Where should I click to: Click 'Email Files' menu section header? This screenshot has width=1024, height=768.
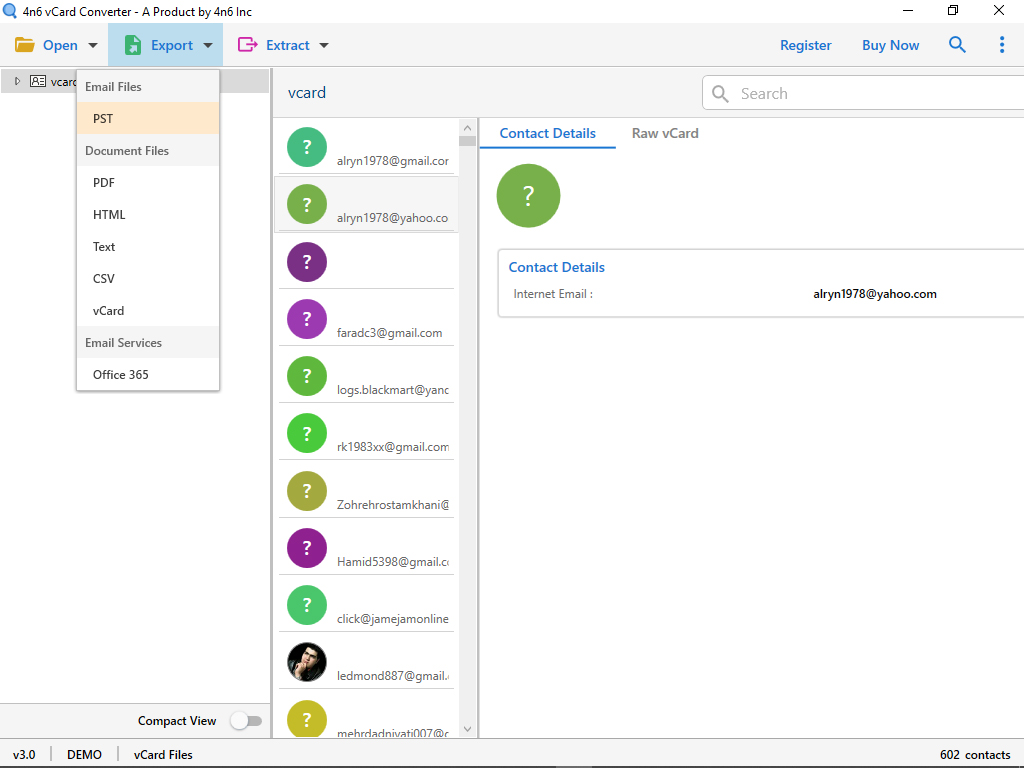point(113,86)
